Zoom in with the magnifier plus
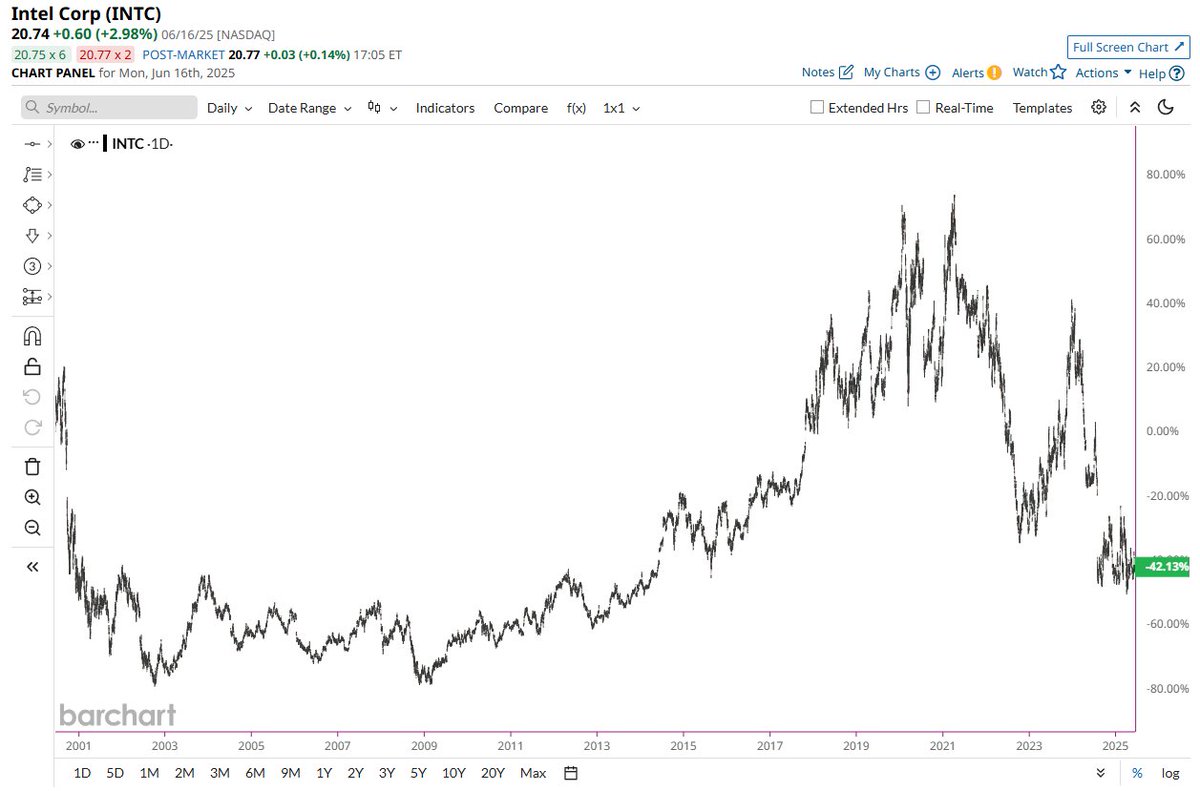 (32, 497)
